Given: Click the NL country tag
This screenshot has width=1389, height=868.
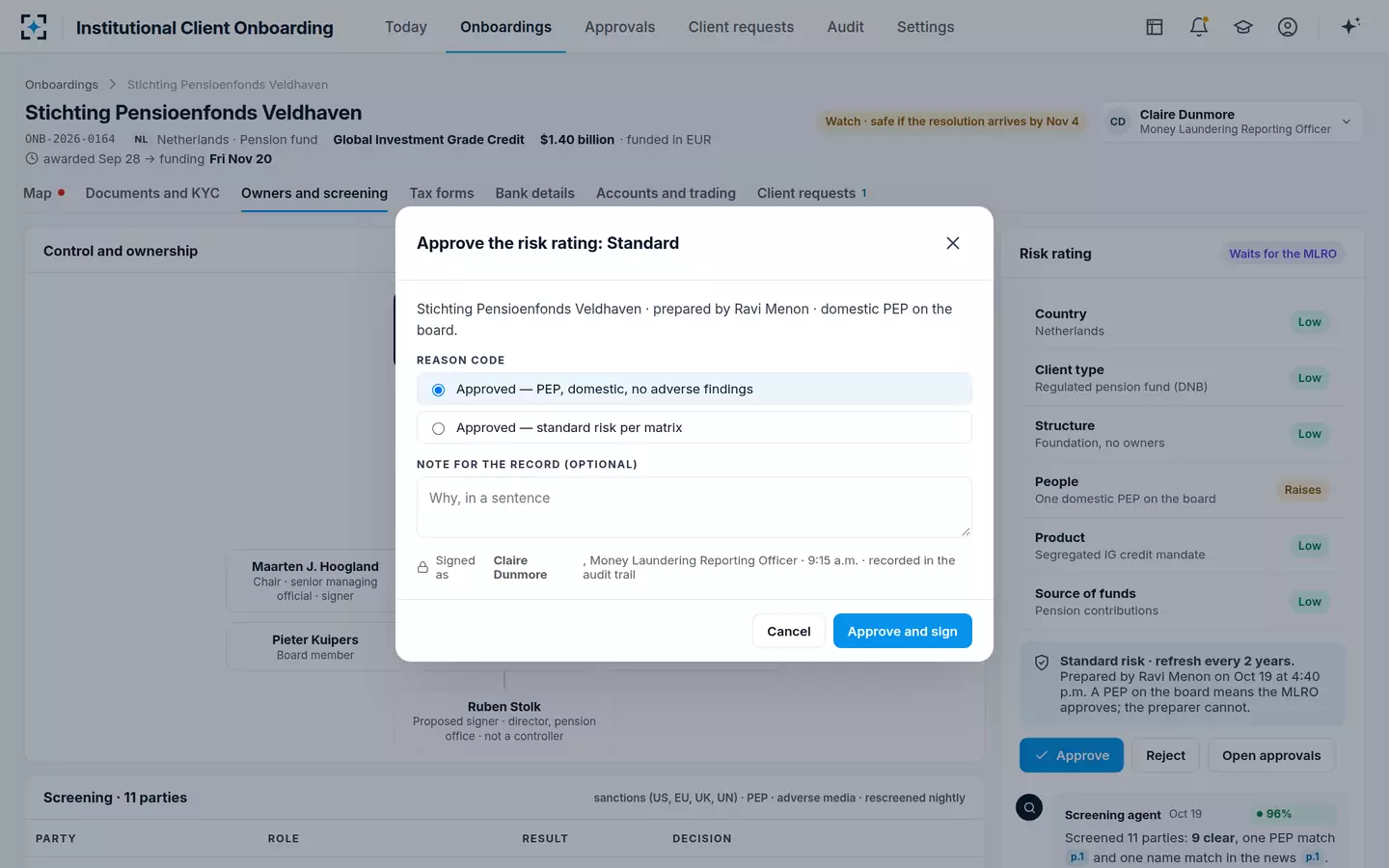Looking at the screenshot, I should pos(141,140).
